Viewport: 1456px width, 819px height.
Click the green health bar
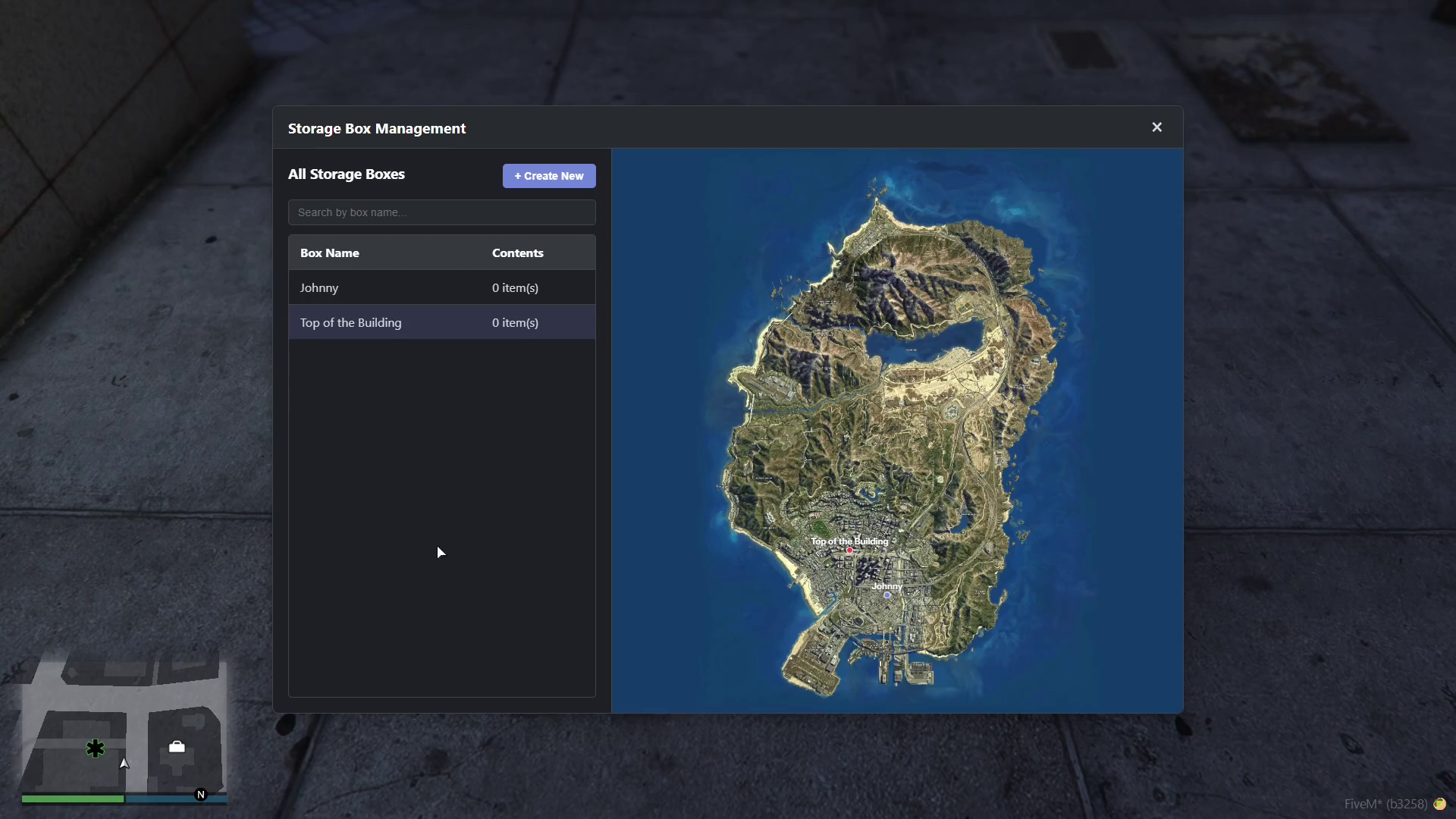[73, 799]
